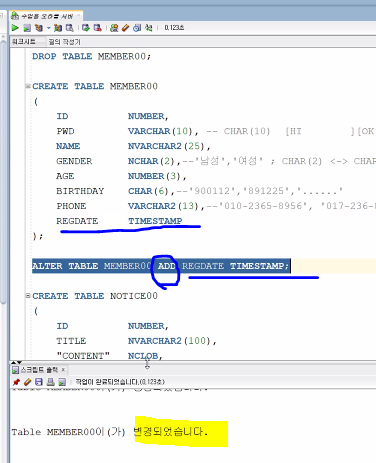Click the run icon in the output toolbar
376x463 pixels.
(x=62, y=382)
